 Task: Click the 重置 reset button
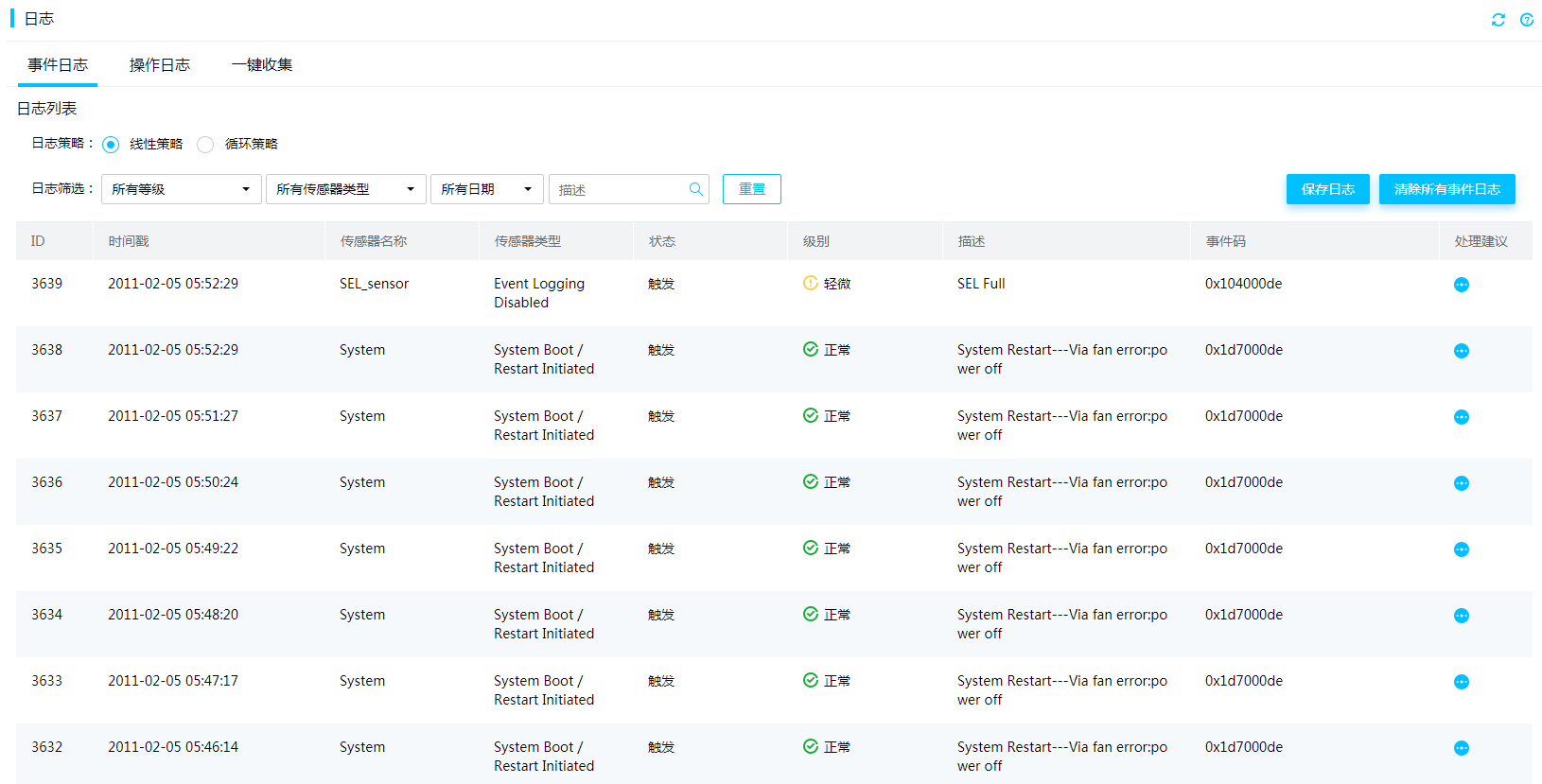[x=752, y=189]
